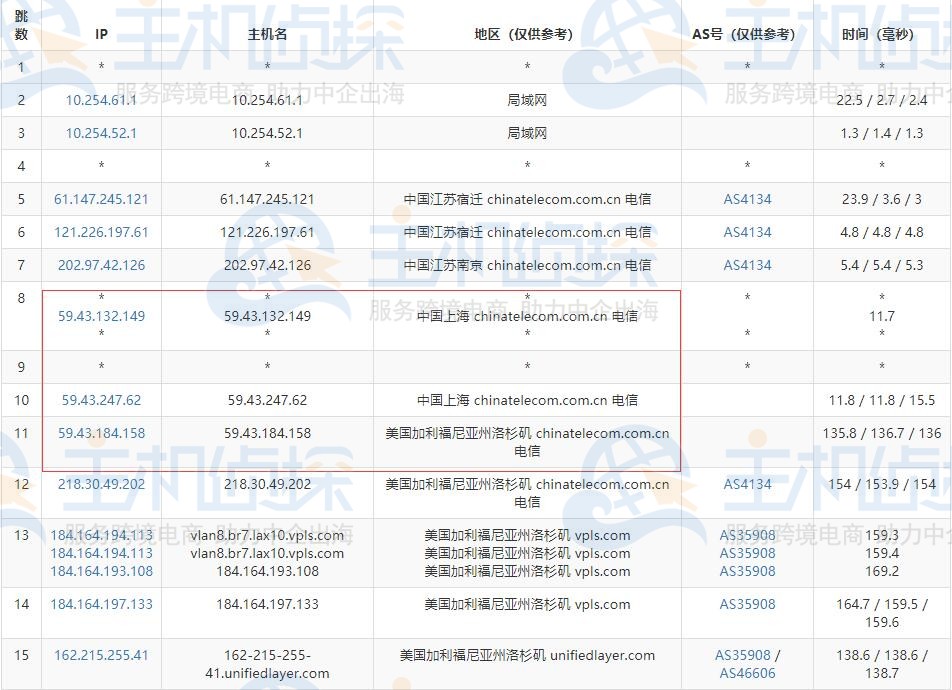The image size is (952, 690).
Task: Click the 59.43.132.149 address link
Action: [100, 316]
